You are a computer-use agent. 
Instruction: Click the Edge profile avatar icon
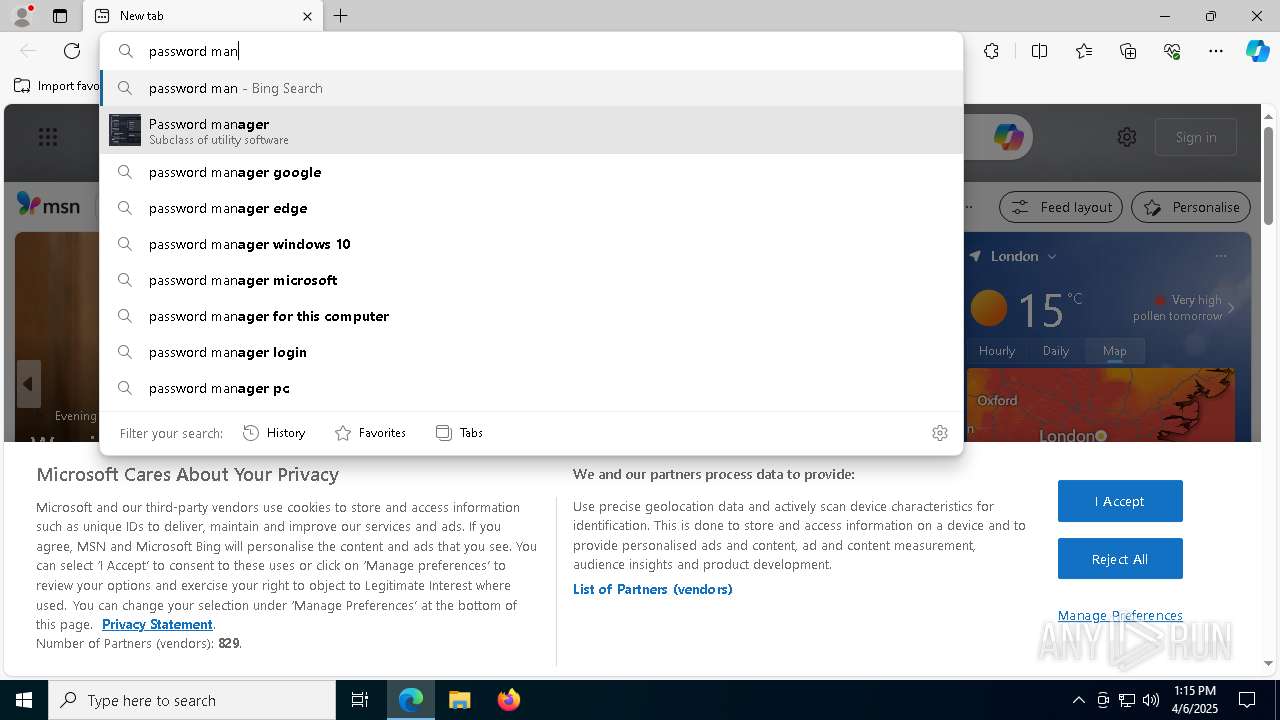21,16
